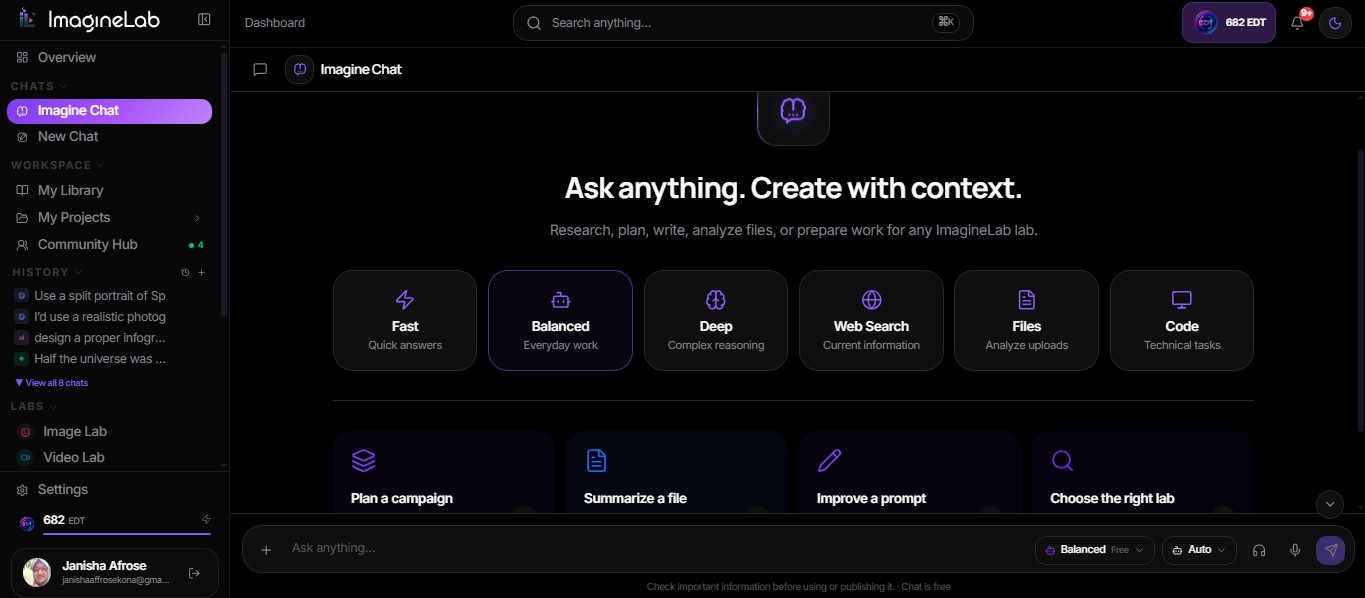Expand View all 8 chats
Viewport: 1365px width, 598px height.
(52, 383)
